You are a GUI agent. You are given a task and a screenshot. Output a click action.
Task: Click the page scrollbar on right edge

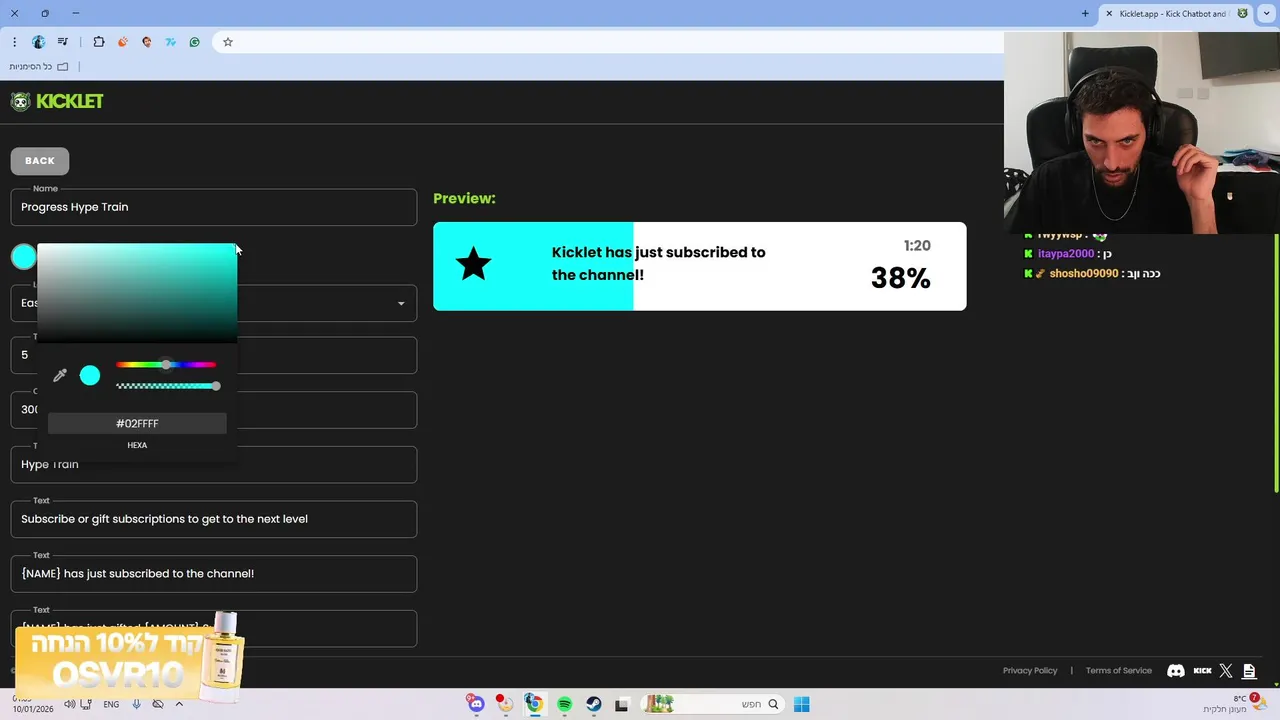click(1276, 362)
